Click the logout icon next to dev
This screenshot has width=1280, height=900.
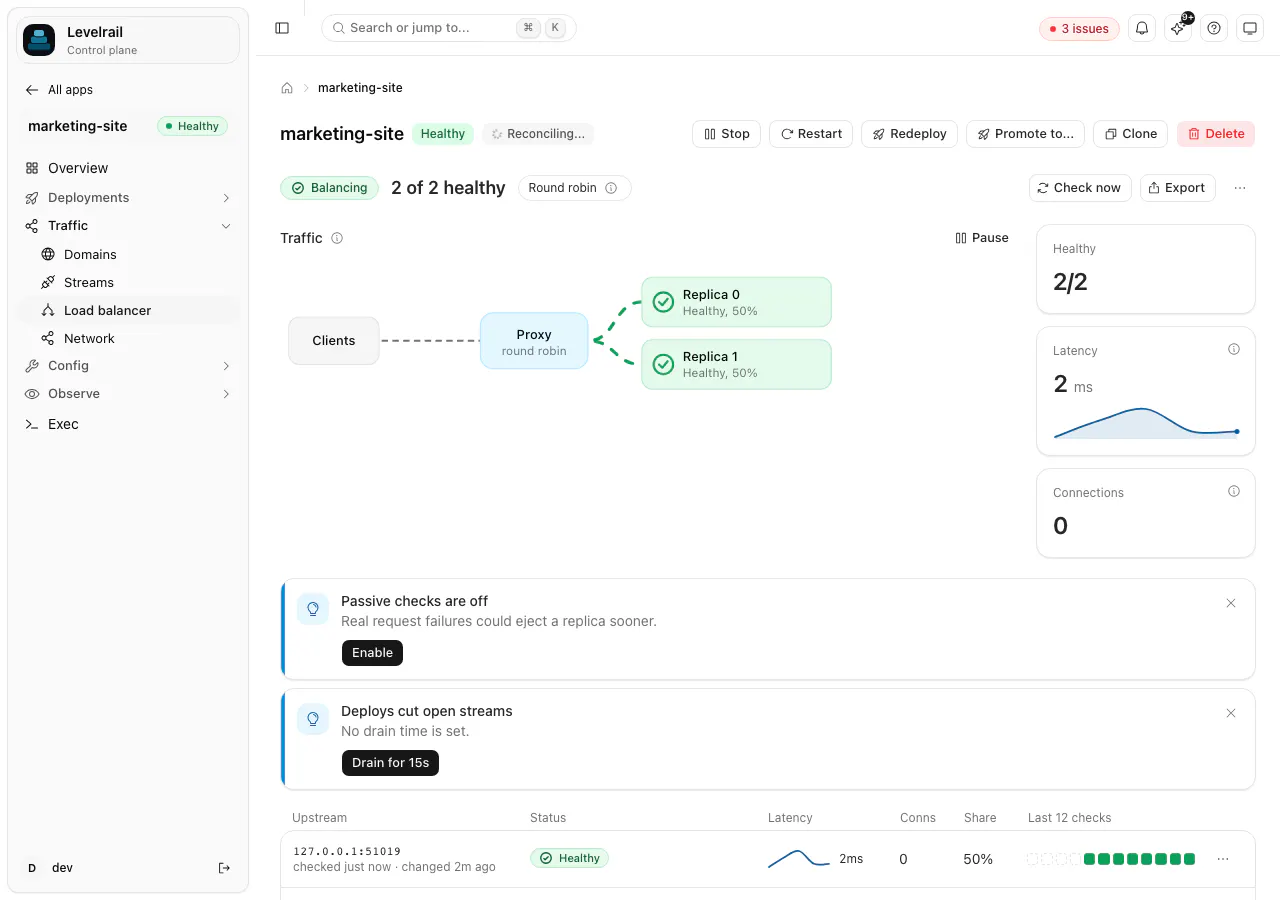click(x=224, y=868)
